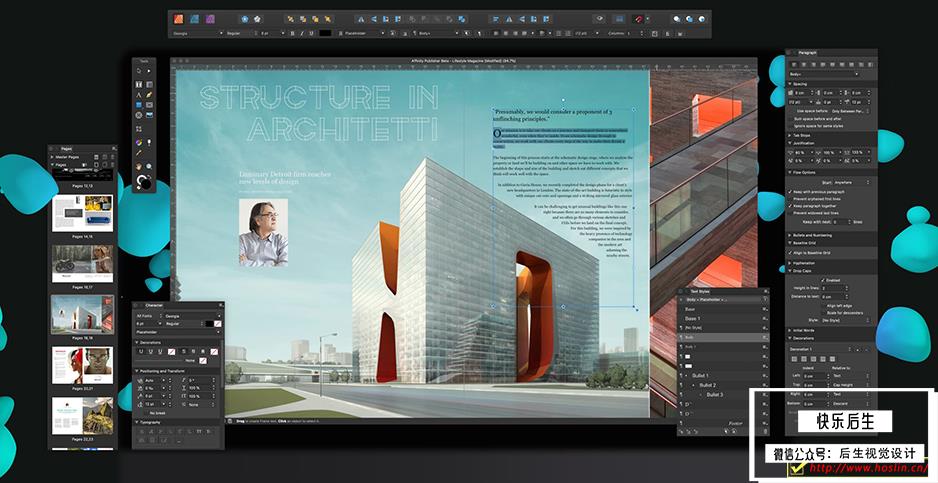Open the font family Georgia dropdown in toolbar
The image size is (938, 483).
[198, 34]
